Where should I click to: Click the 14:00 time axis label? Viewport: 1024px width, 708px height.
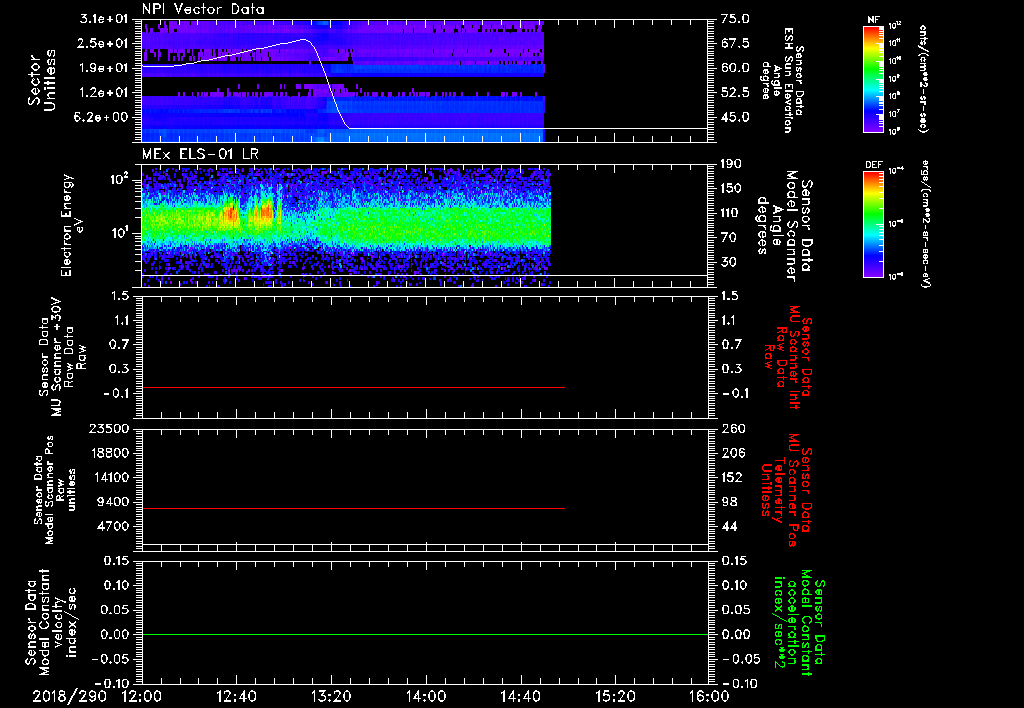click(425, 697)
